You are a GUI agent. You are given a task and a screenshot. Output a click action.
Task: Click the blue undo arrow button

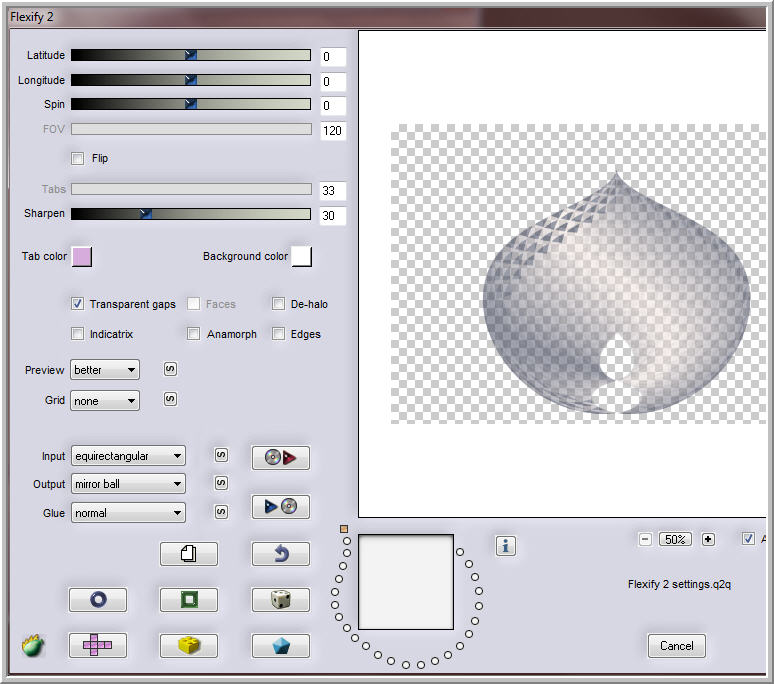coord(280,554)
